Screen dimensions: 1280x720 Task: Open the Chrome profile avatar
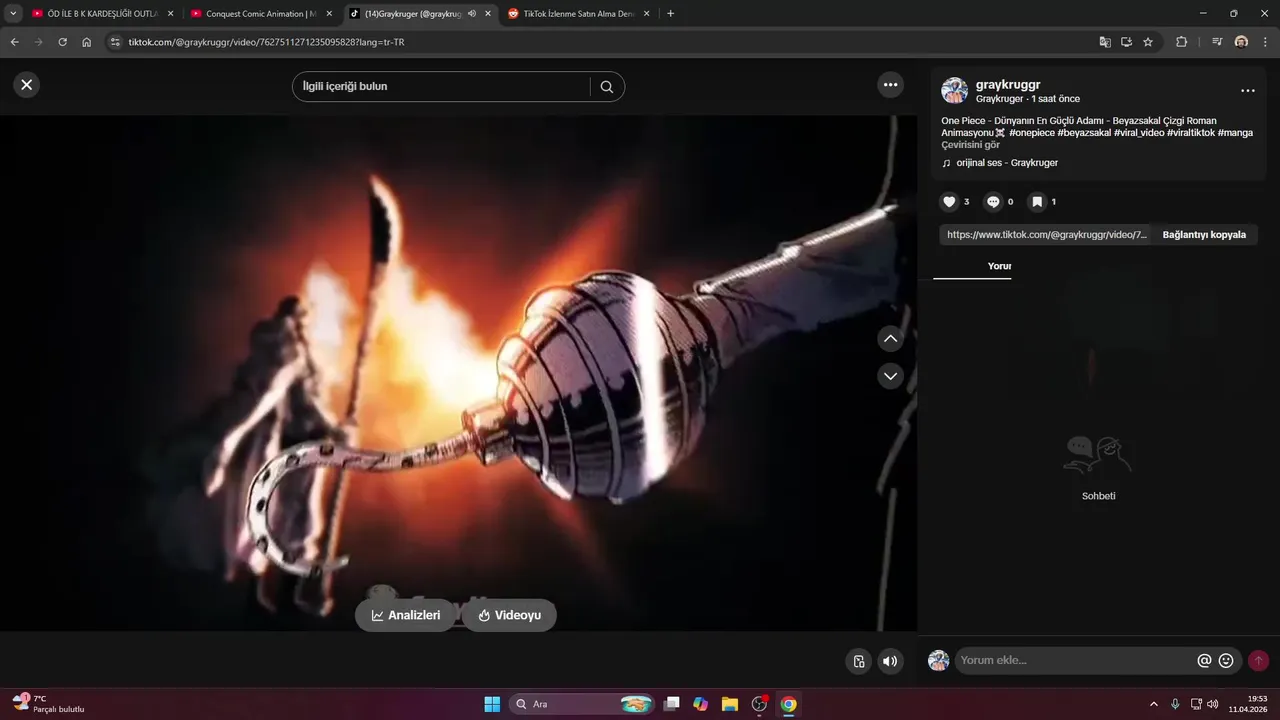(1241, 42)
